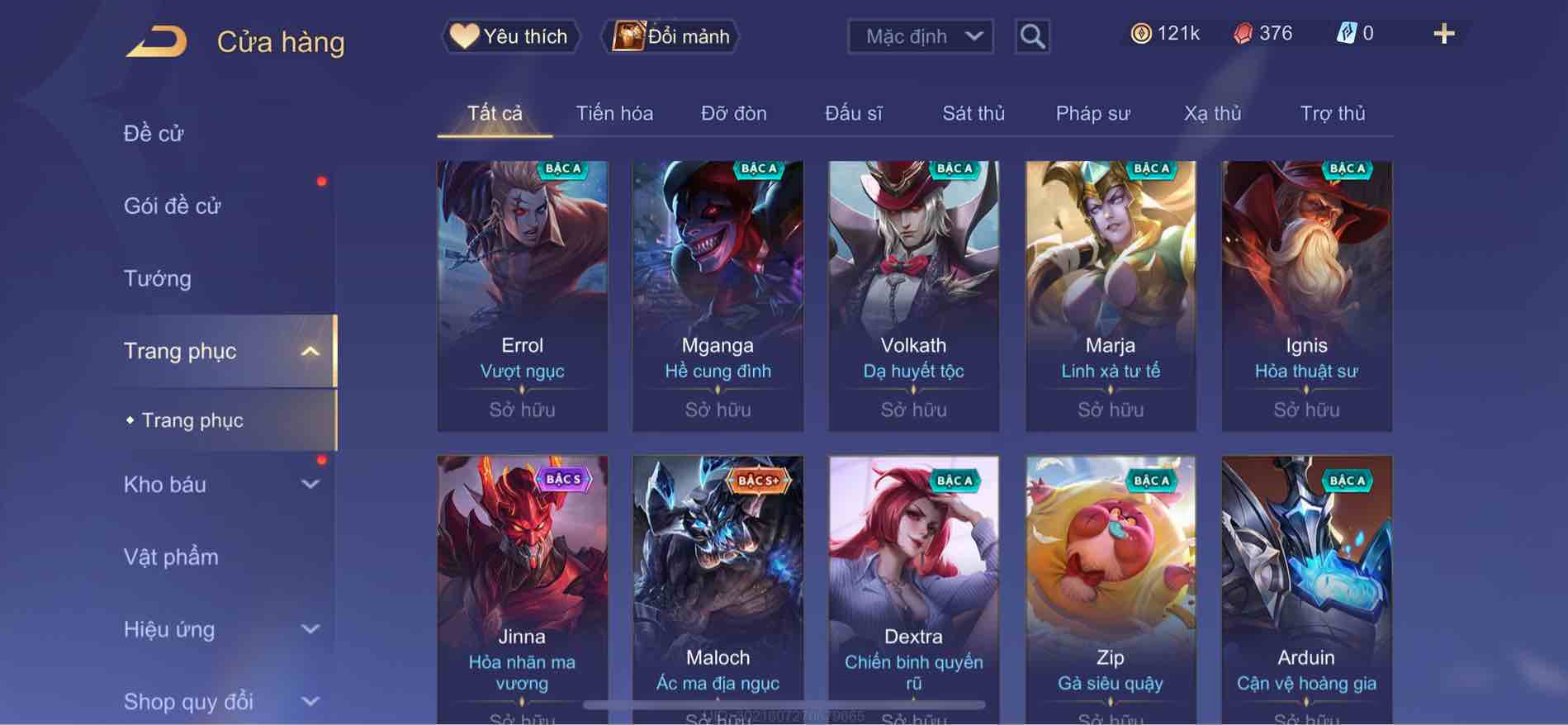Select the Maloch Ác ma địa ngục card

[x=718, y=590]
